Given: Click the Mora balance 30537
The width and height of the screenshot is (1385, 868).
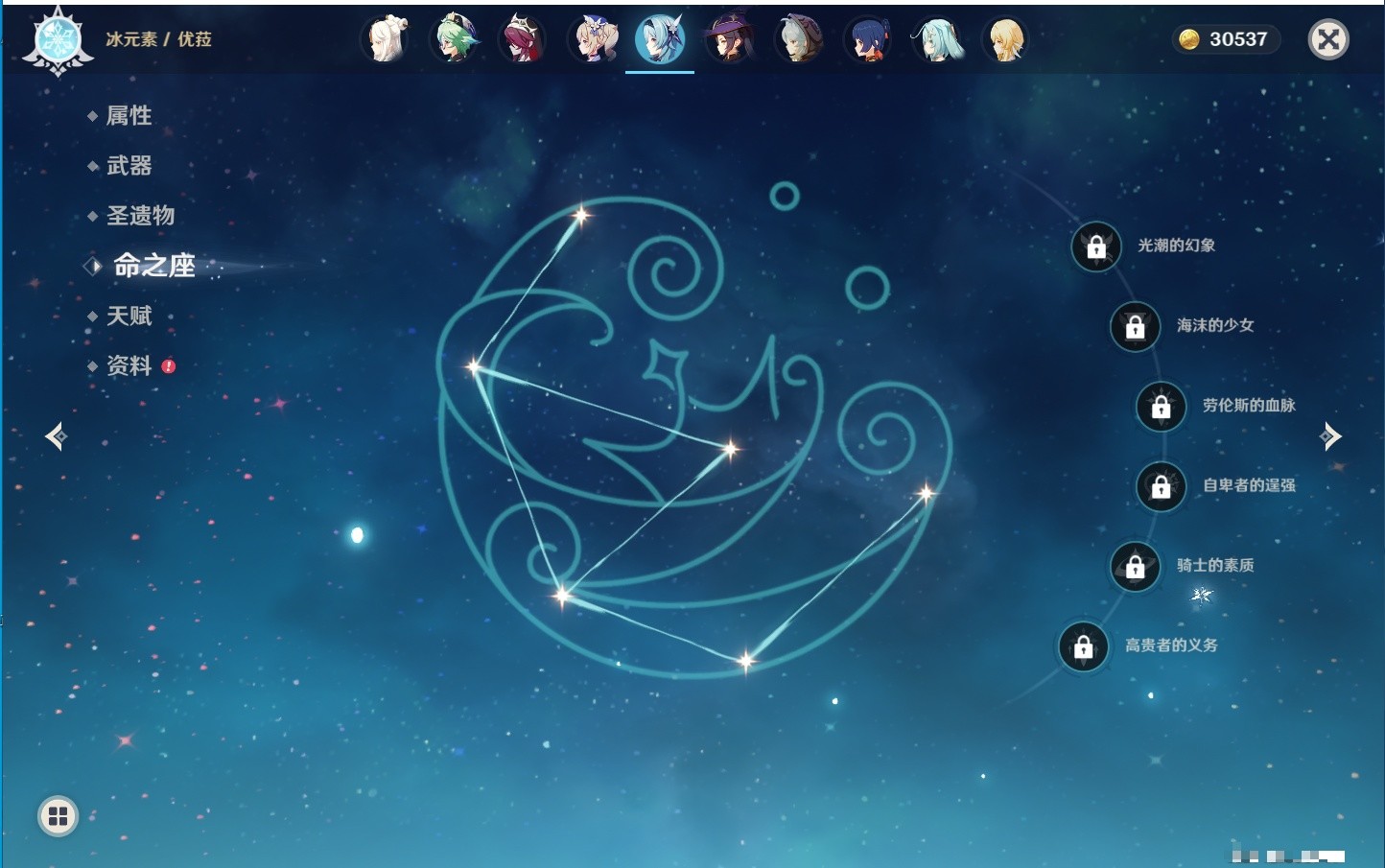Looking at the screenshot, I should pyautogui.click(x=1227, y=39).
